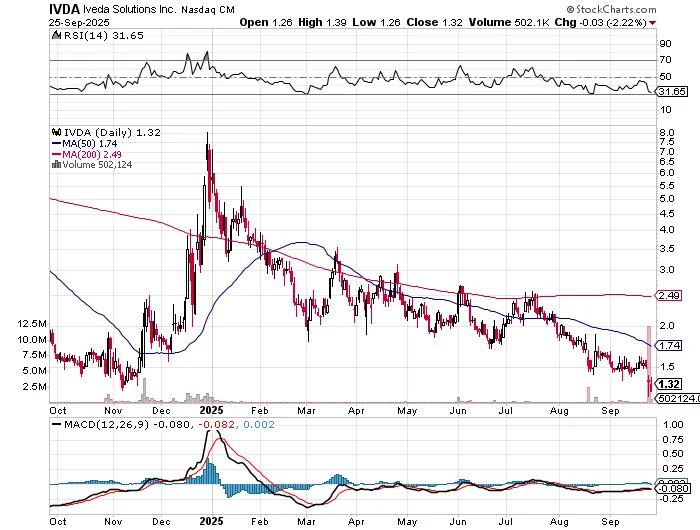The width and height of the screenshot is (700, 530).
Task: Click the red -0.082 MACD signal value
Action: pyautogui.click(x=217, y=424)
